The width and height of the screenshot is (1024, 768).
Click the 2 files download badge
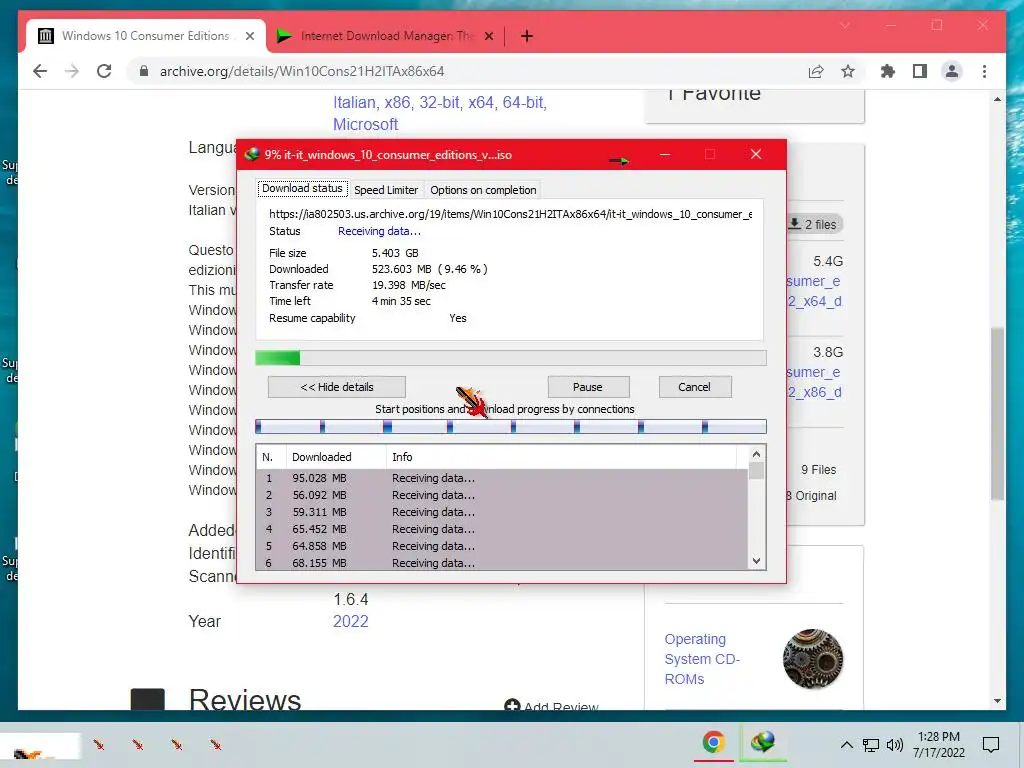coord(812,224)
